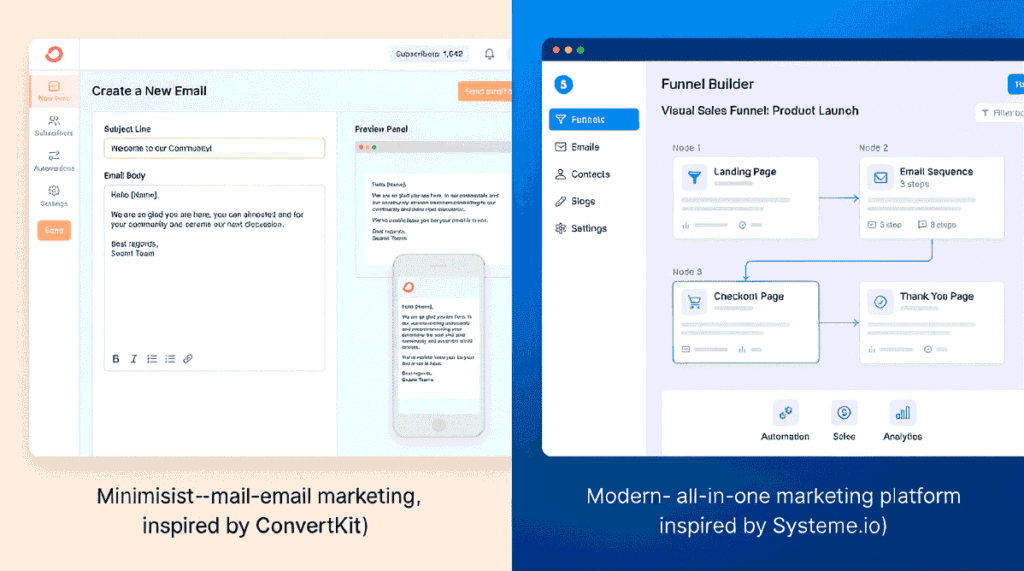Select the Checkout Page node title
The image size is (1024, 571).
coord(748,297)
